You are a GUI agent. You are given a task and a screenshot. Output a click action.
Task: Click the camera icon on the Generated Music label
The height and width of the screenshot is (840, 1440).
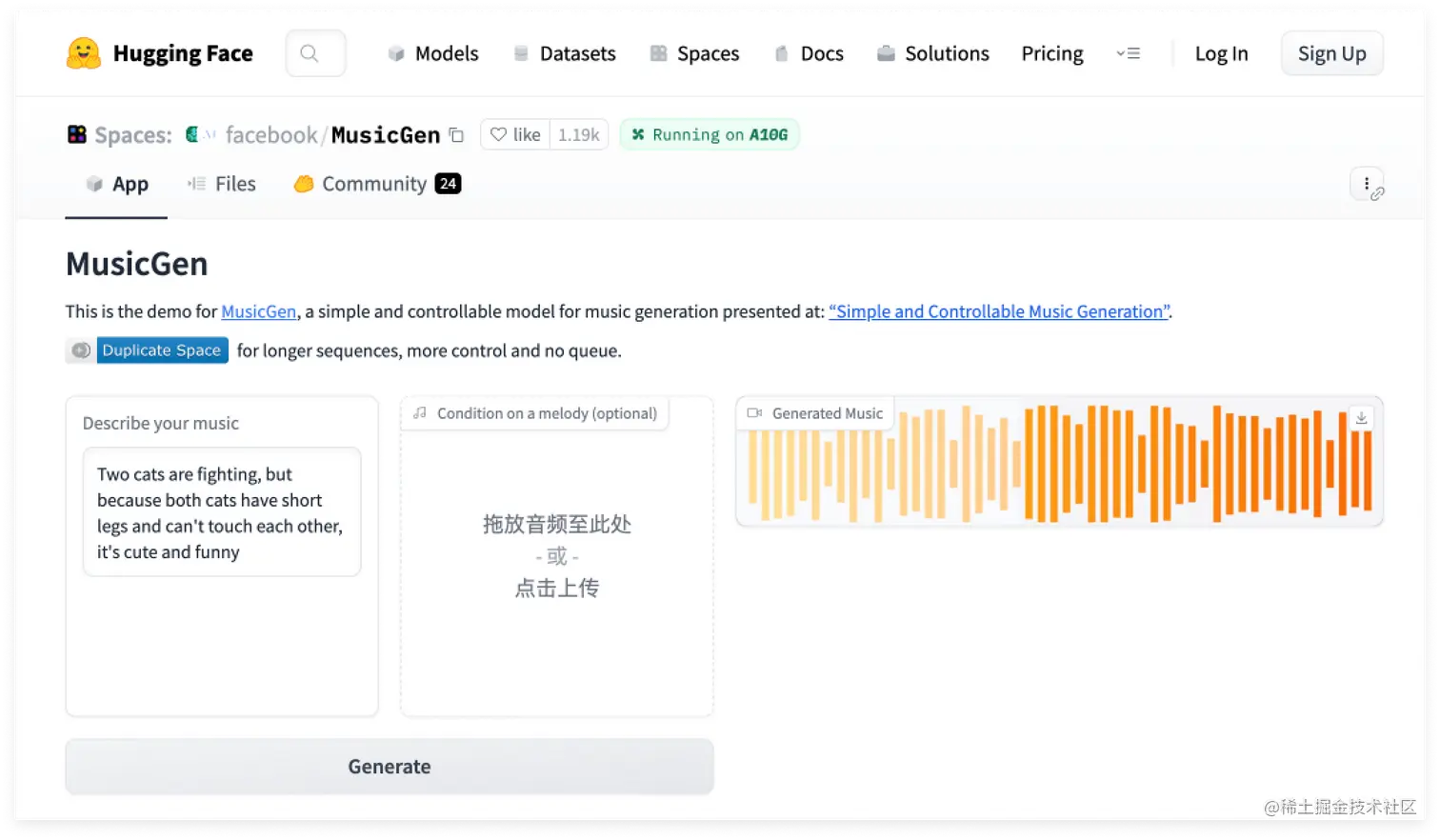pyautogui.click(x=755, y=412)
